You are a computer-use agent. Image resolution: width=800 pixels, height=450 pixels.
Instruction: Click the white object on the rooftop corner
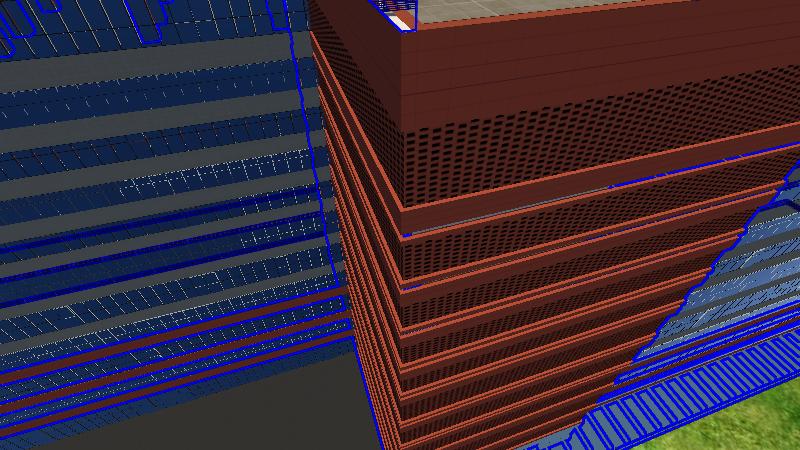(x=399, y=22)
